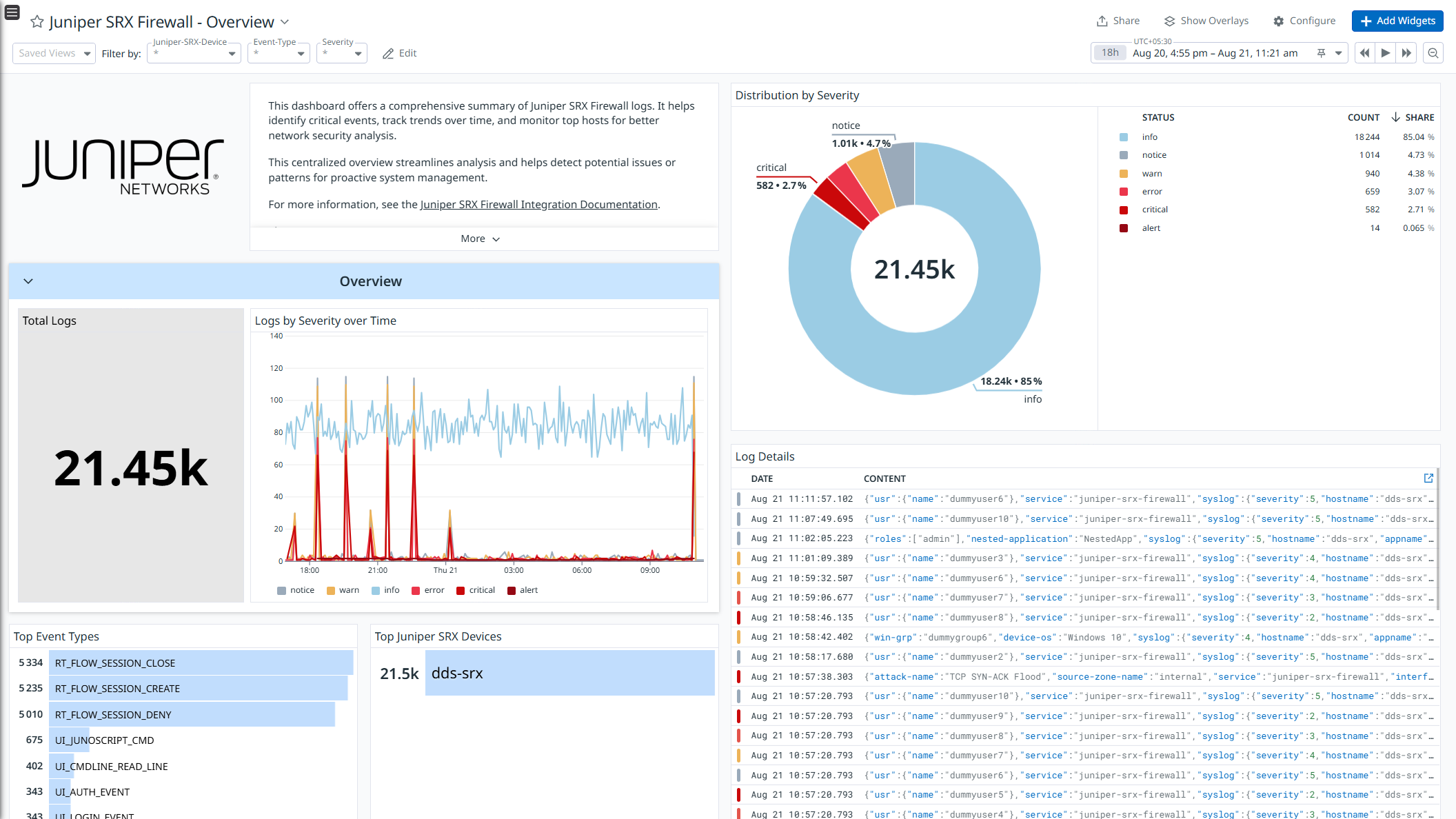Open the Saved Views dropdown
Image resolution: width=1456 pixels, height=819 pixels.
[54, 53]
